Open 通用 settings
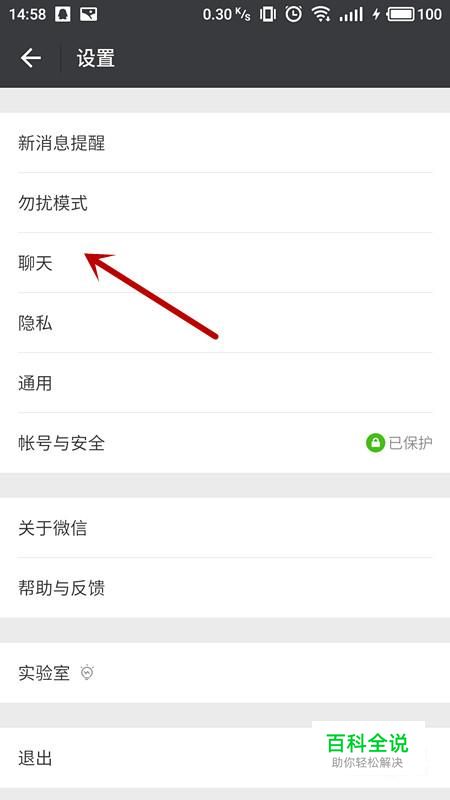Image resolution: width=450 pixels, height=800 pixels. click(225, 383)
